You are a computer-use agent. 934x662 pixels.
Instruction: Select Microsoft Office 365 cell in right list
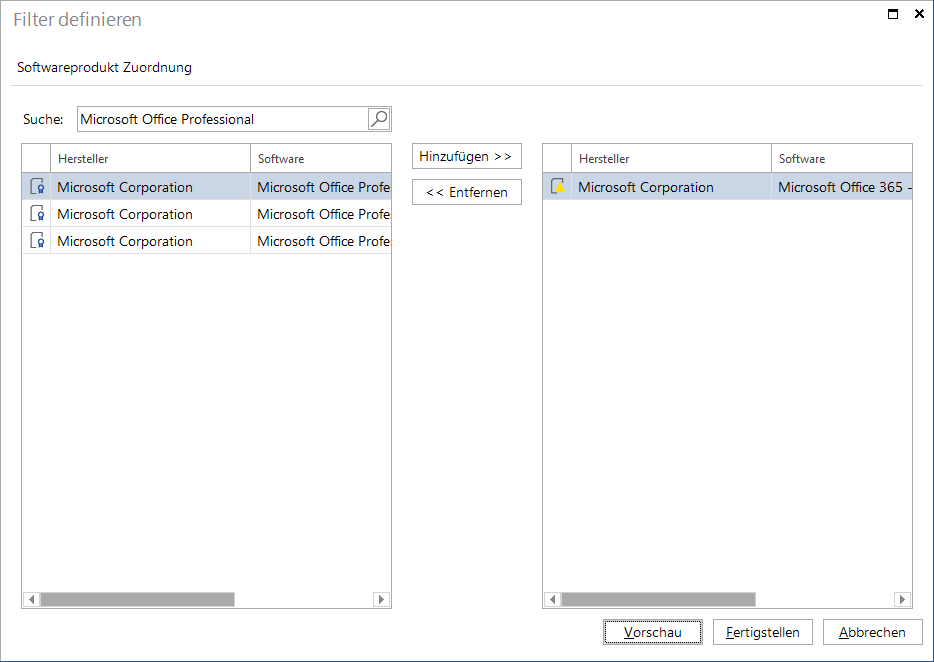(x=842, y=187)
